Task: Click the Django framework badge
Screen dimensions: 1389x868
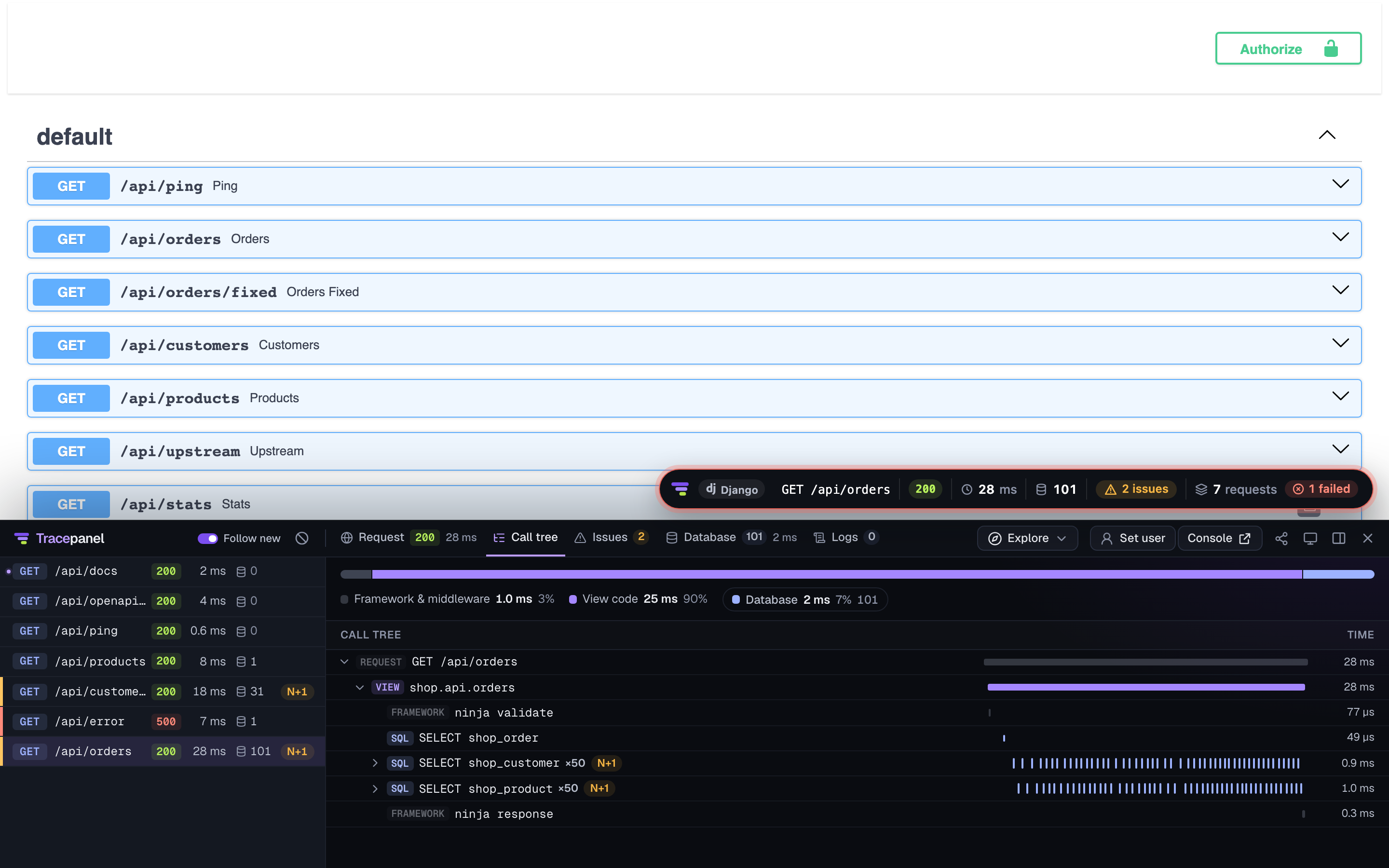Action: (732, 489)
